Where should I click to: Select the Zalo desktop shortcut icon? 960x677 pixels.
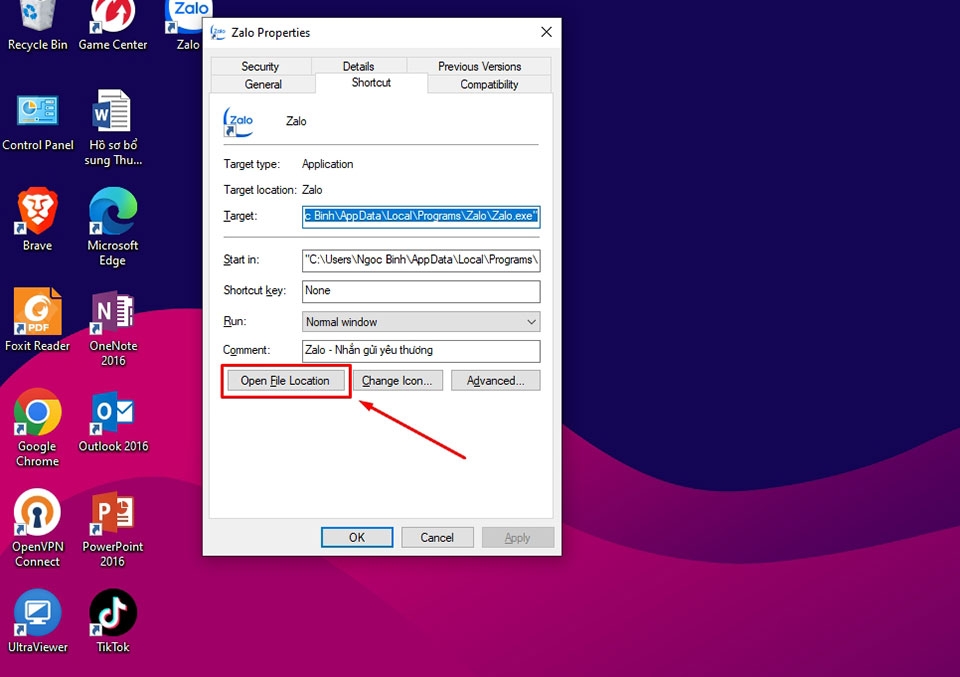click(187, 24)
